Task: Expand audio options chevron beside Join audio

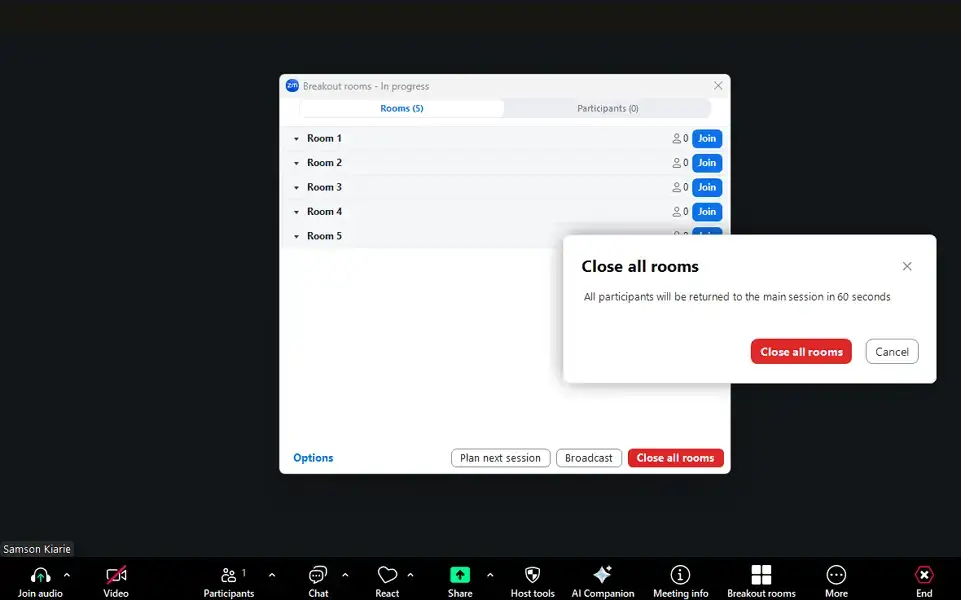Action: tap(67, 575)
